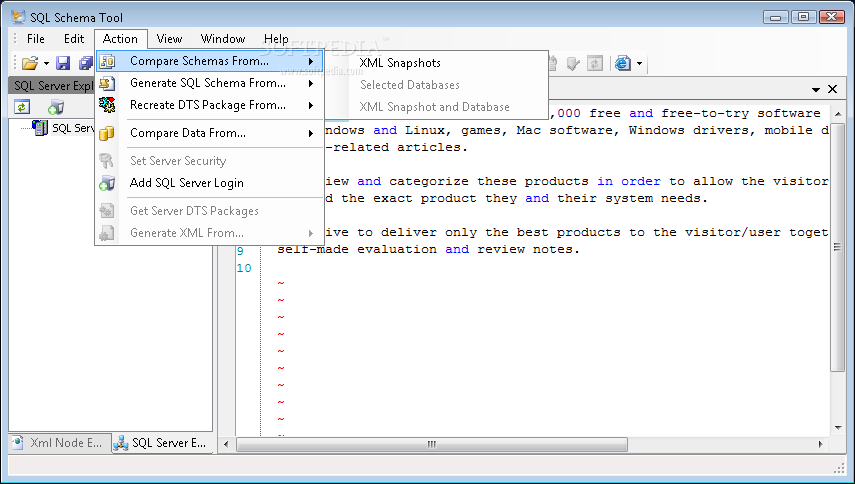Expand the Generate XML From submenu arrow
This screenshot has height=484, width=855.
click(x=311, y=233)
